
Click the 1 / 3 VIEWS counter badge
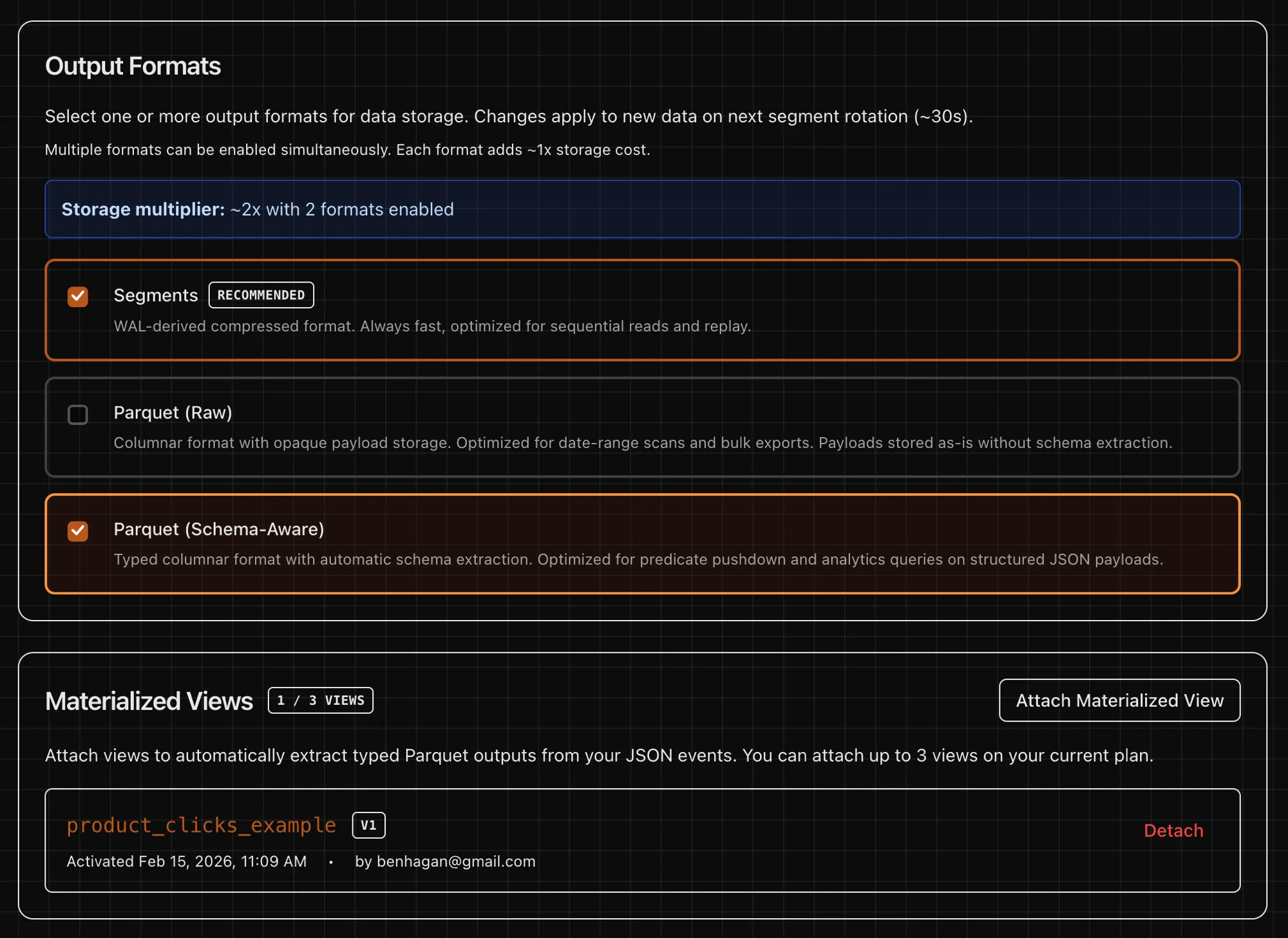point(320,700)
